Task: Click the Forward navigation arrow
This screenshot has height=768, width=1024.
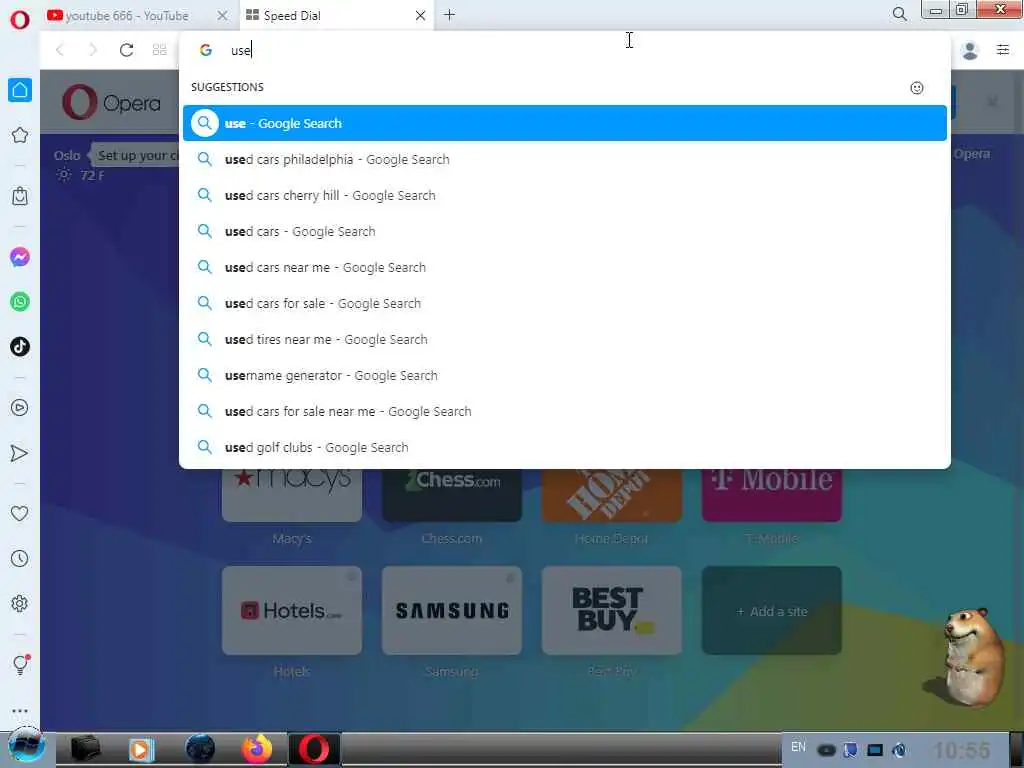Action: pos(93,50)
